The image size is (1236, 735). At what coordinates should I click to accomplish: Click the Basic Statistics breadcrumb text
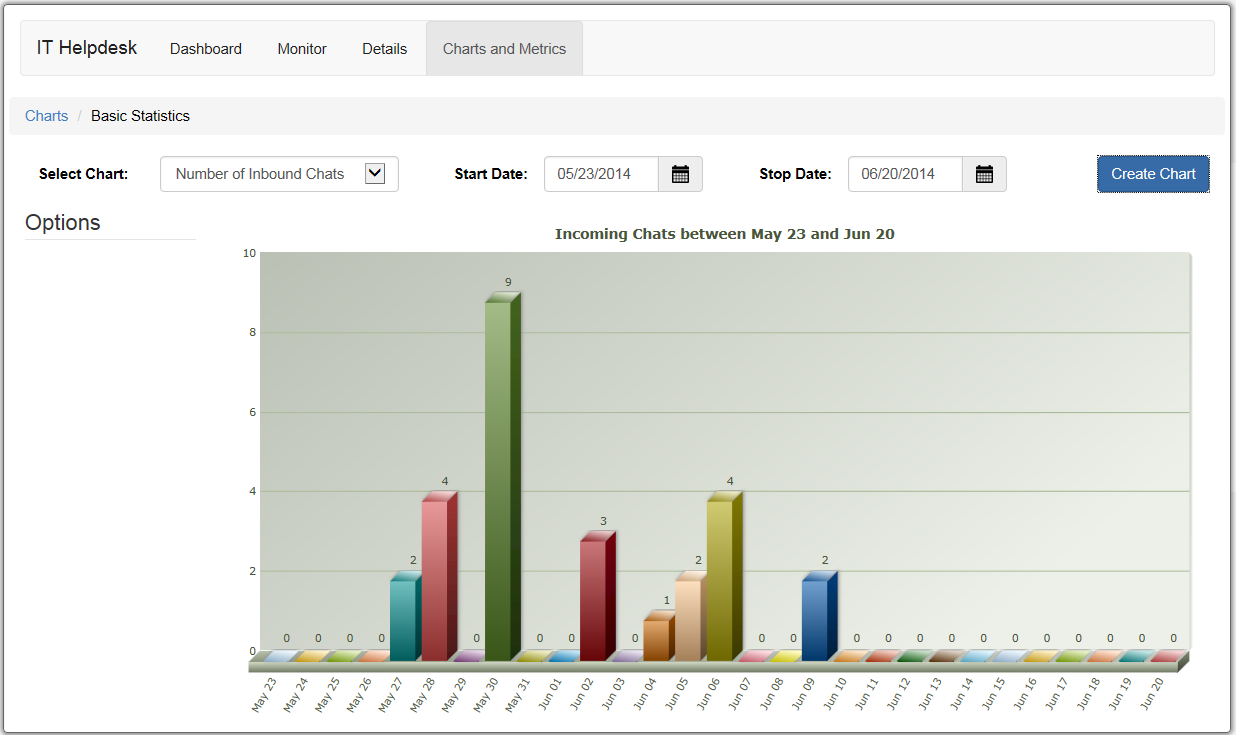(x=140, y=116)
